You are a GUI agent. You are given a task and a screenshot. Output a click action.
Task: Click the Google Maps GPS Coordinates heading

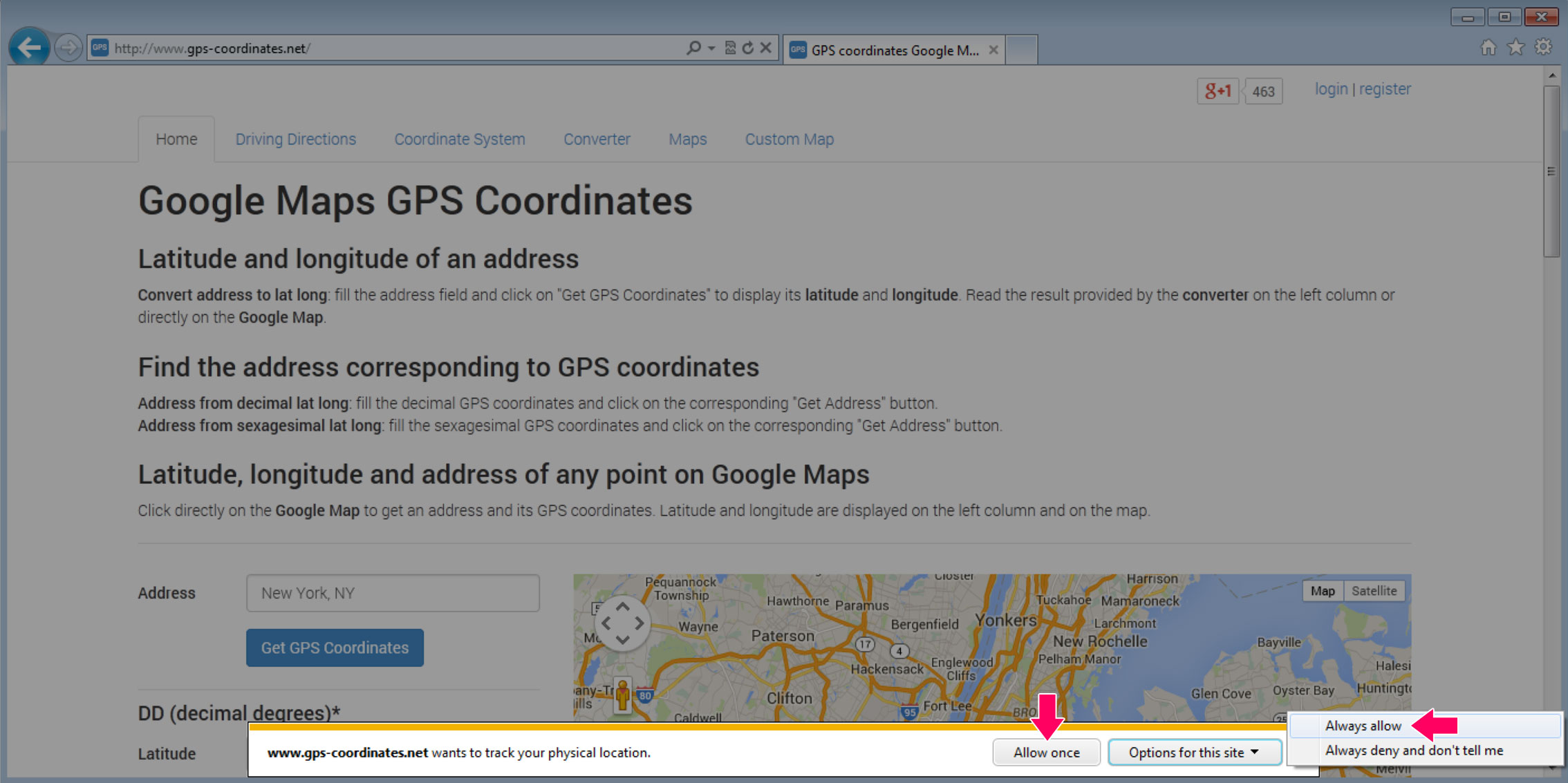click(x=415, y=201)
